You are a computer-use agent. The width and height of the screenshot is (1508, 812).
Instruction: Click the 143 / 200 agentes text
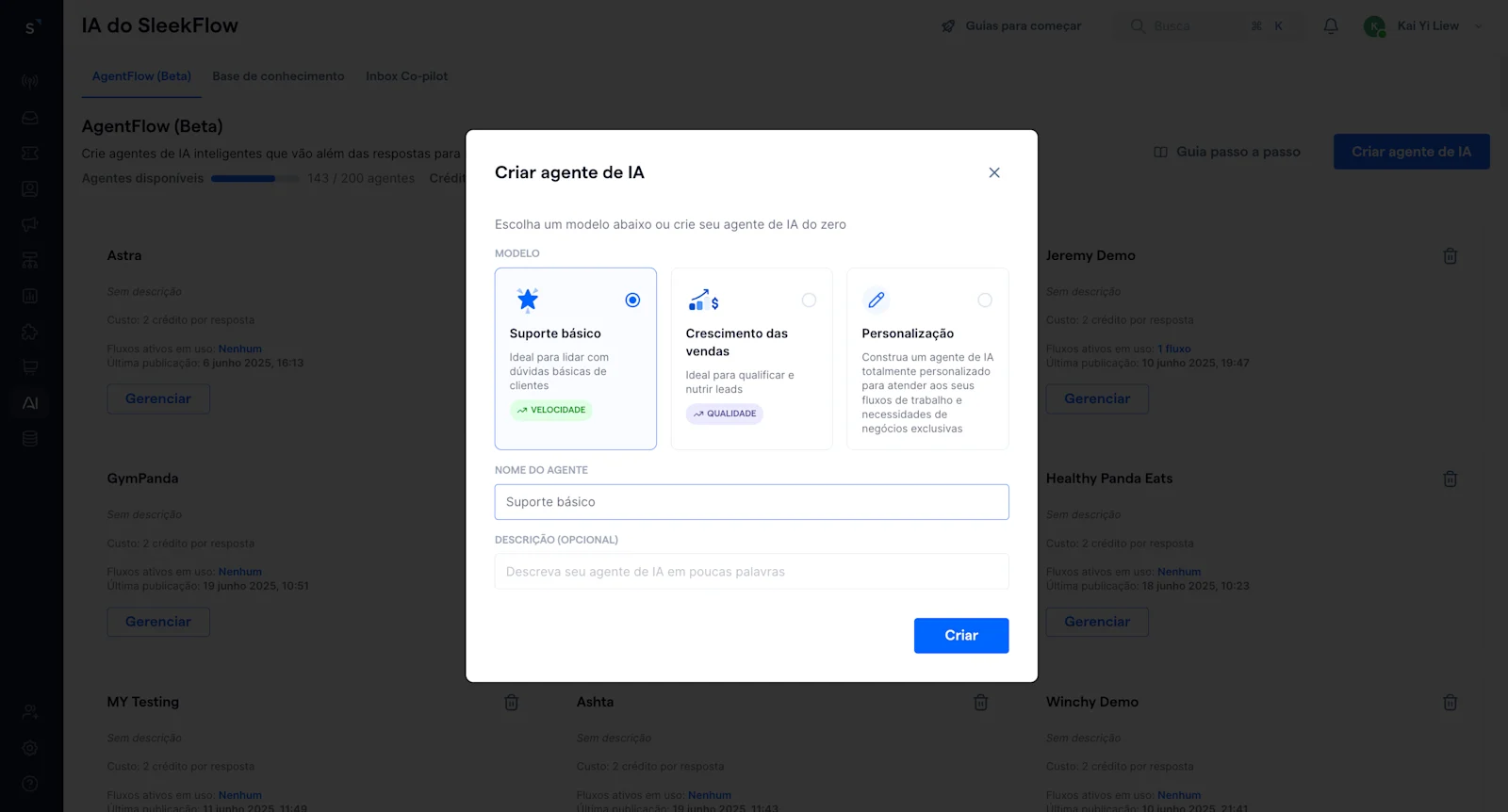pyautogui.click(x=361, y=179)
